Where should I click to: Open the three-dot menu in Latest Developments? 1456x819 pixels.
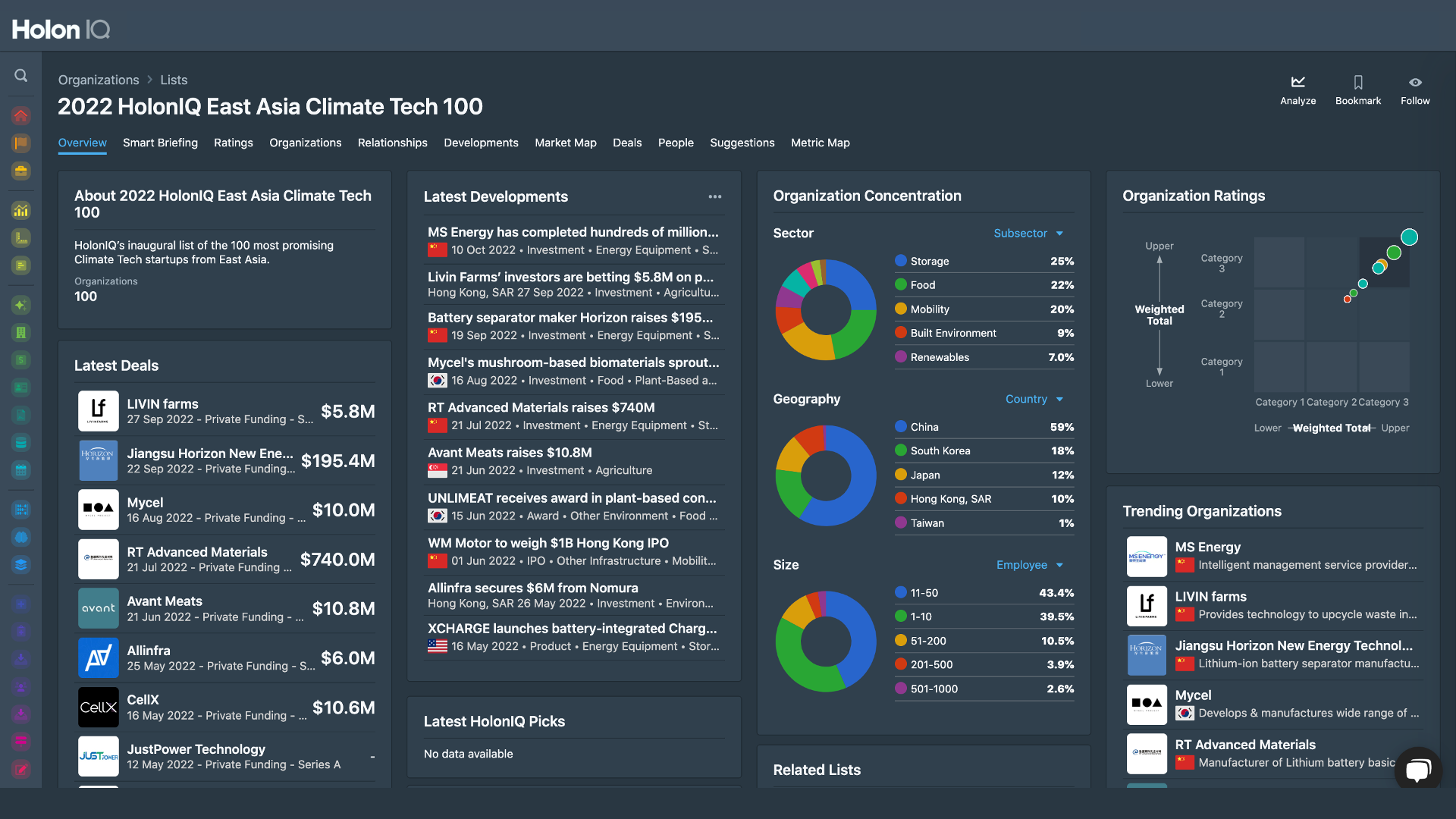pos(714,196)
